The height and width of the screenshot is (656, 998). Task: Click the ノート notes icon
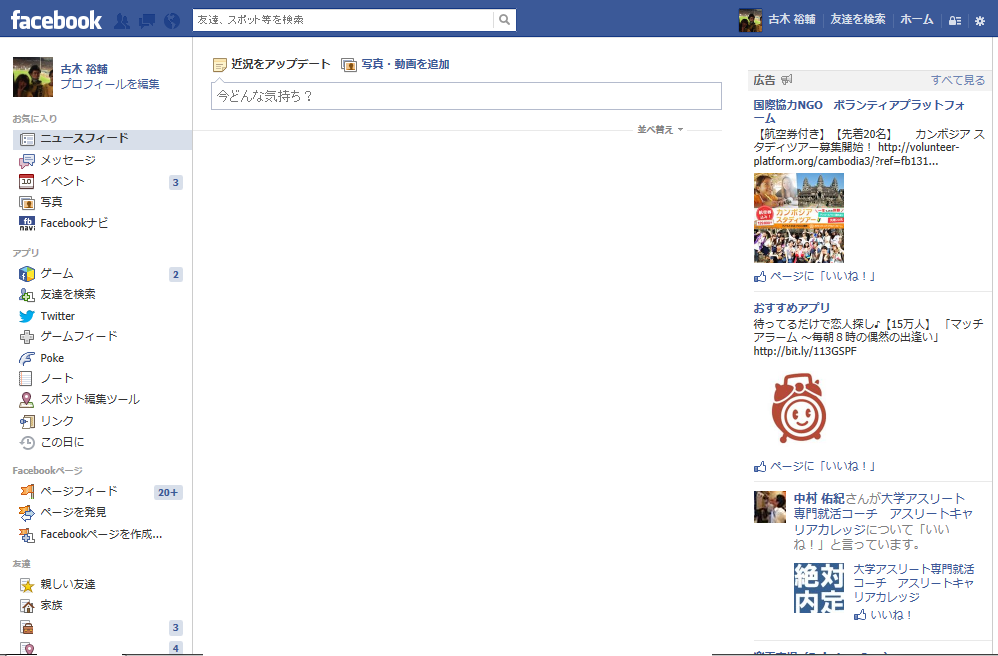pyautogui.click(x=25, y=379)
